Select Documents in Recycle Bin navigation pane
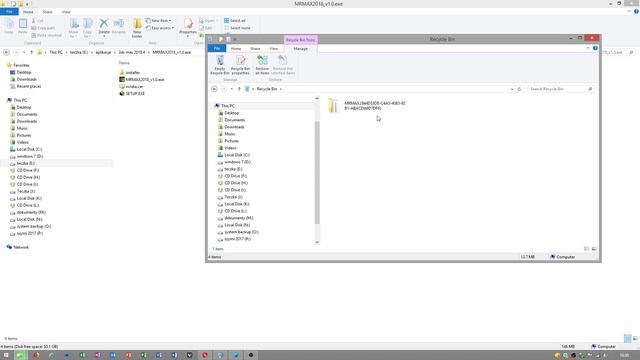Viewport: 640px width, 360px height. (x=235, y=120)
